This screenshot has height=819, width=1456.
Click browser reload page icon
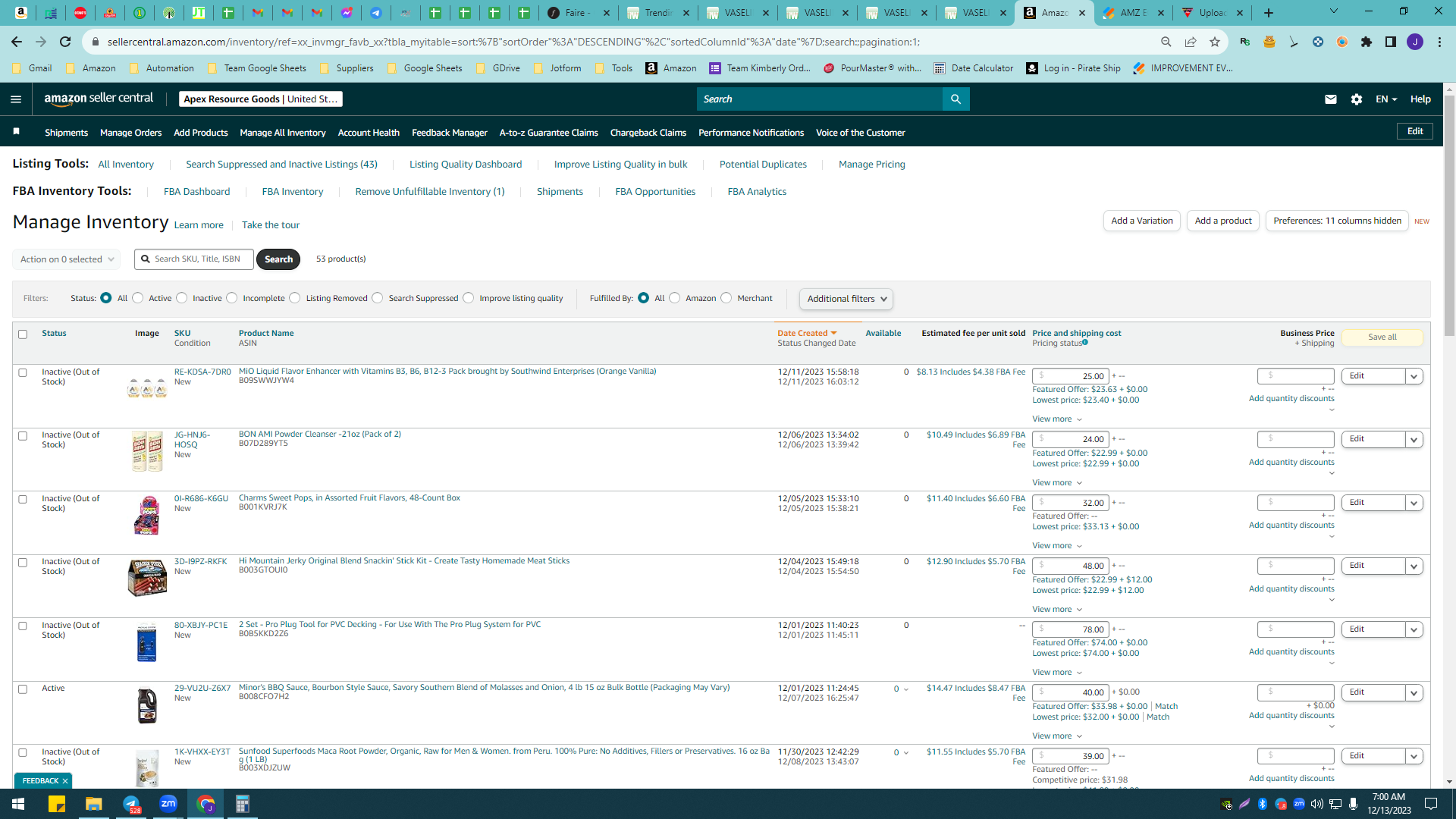tap(65, 42)
